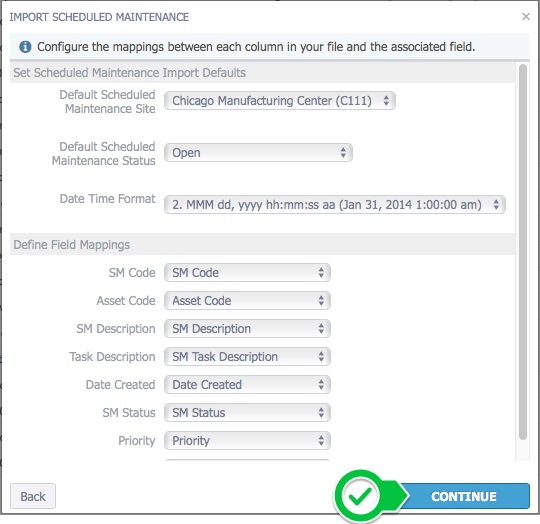Open the Date Time Format dropdown
Image resolution: width=540 pixels, height=524 pixels.
[x=335, y=205]
